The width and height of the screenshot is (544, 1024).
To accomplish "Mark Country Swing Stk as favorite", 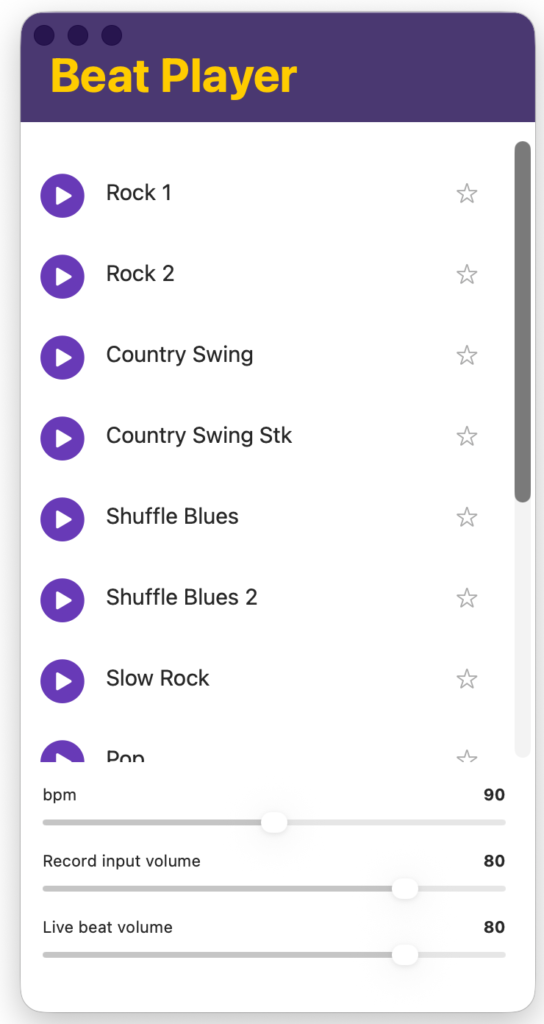I will pos(466,436).
